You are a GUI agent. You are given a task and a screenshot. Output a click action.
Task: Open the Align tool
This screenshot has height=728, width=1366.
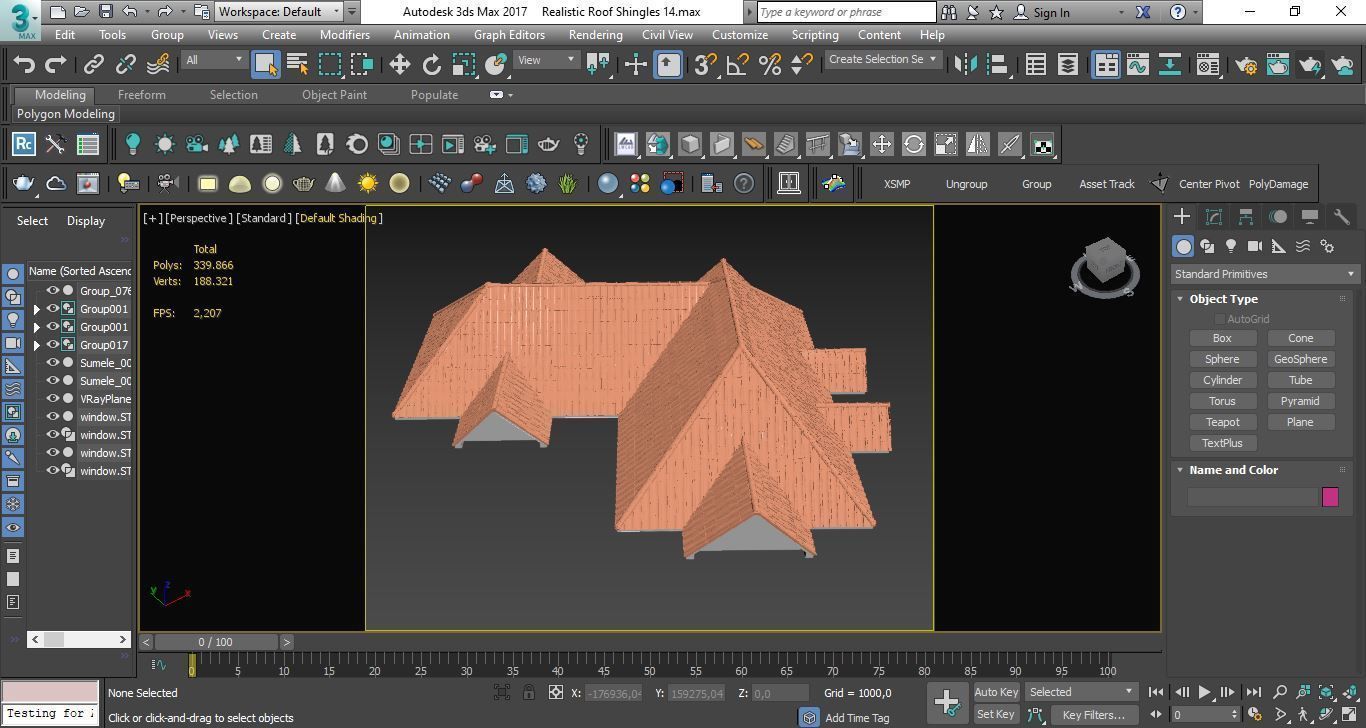point(997,65)
